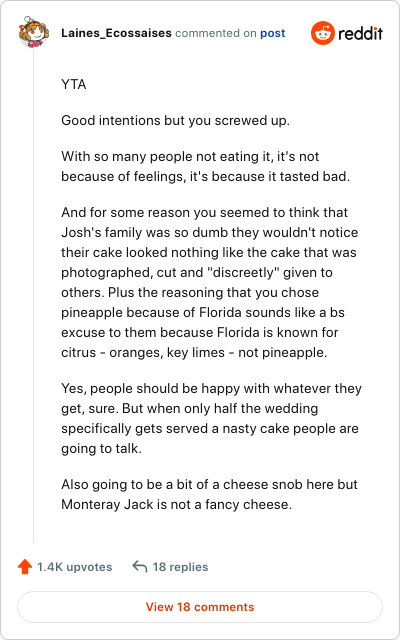Click the reddit wordmark text

pos(360,33)
